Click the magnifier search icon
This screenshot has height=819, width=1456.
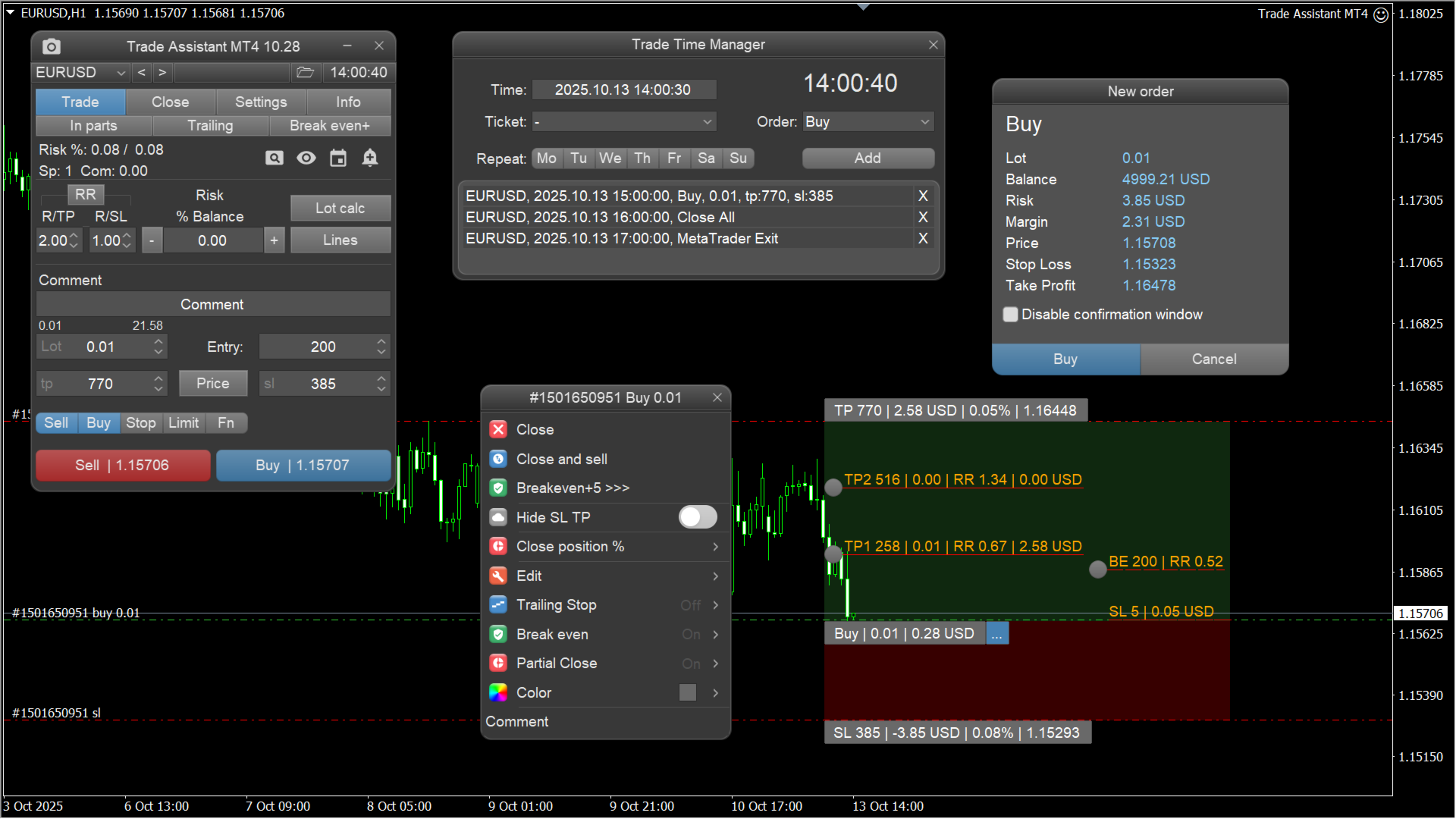click(274, 158)
